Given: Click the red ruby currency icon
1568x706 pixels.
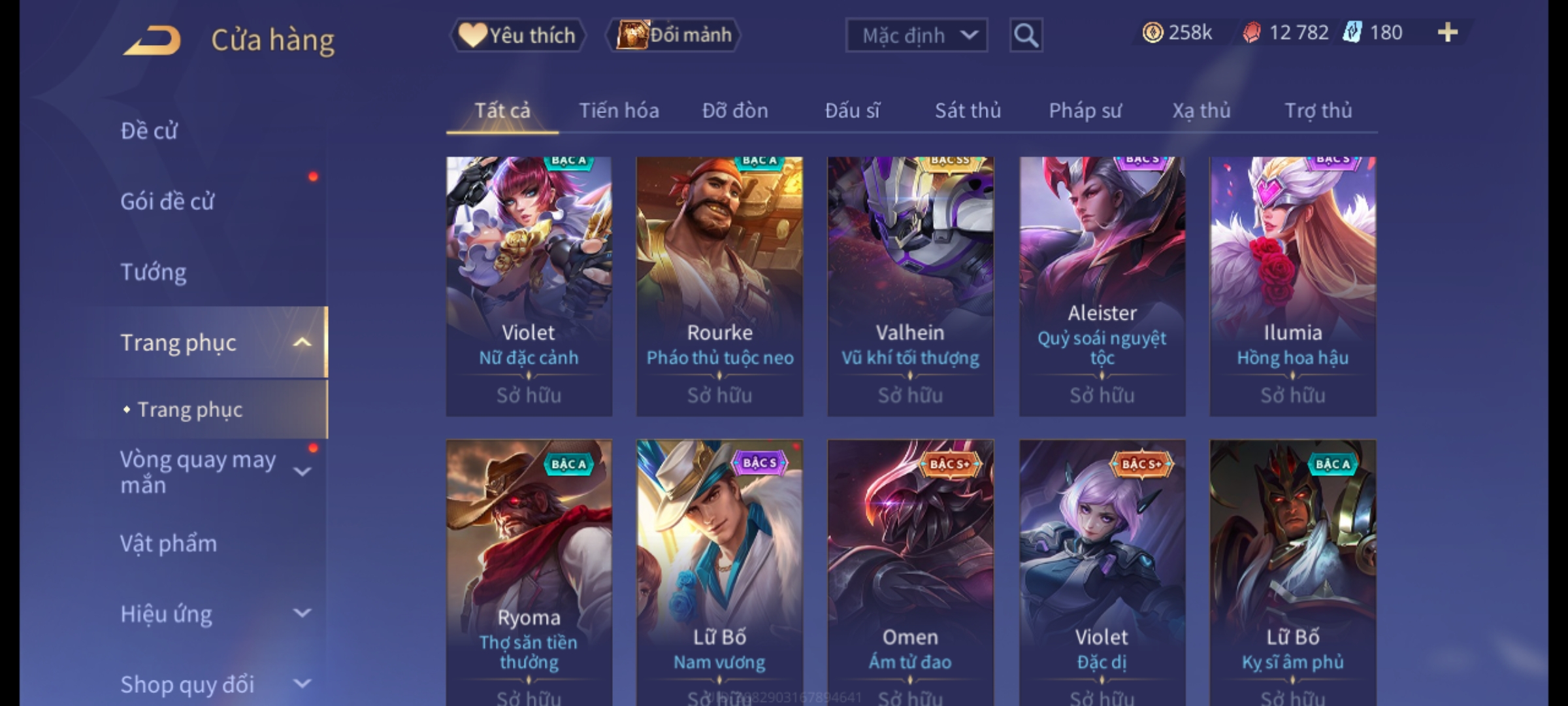Looking at the screenshot, I should click(1251, 33).
